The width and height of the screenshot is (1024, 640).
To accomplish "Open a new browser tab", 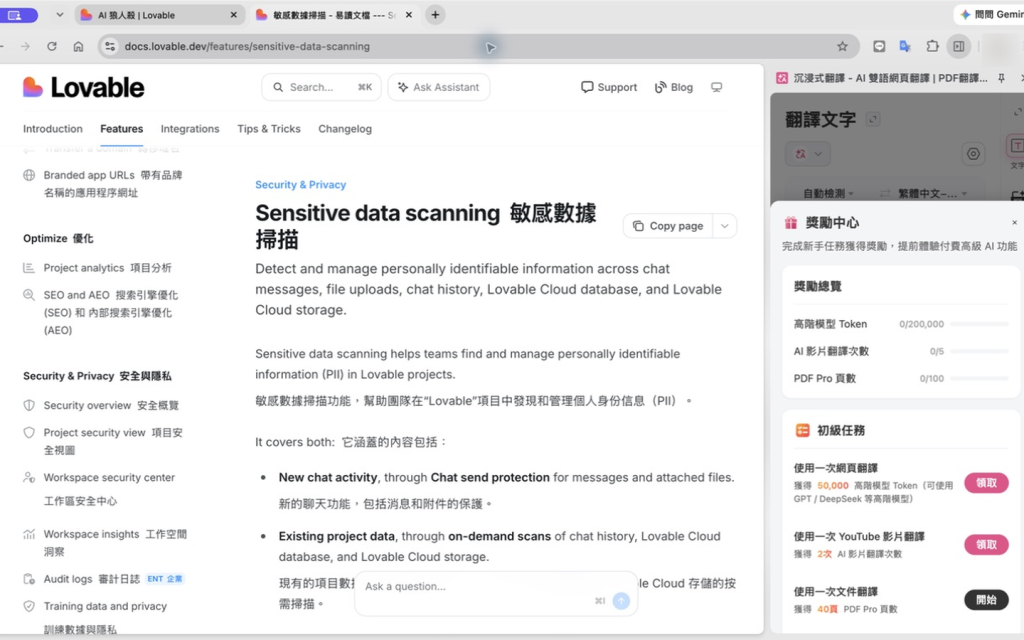I will tap(435, 14).
